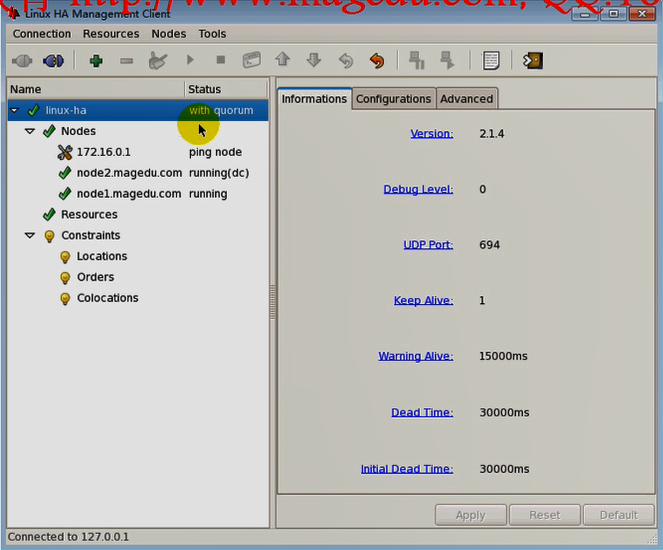Image resolution: width=663 pixels, height=550 pixels.
Task: Click the green checkmark beside Resources
Action: 49,215
